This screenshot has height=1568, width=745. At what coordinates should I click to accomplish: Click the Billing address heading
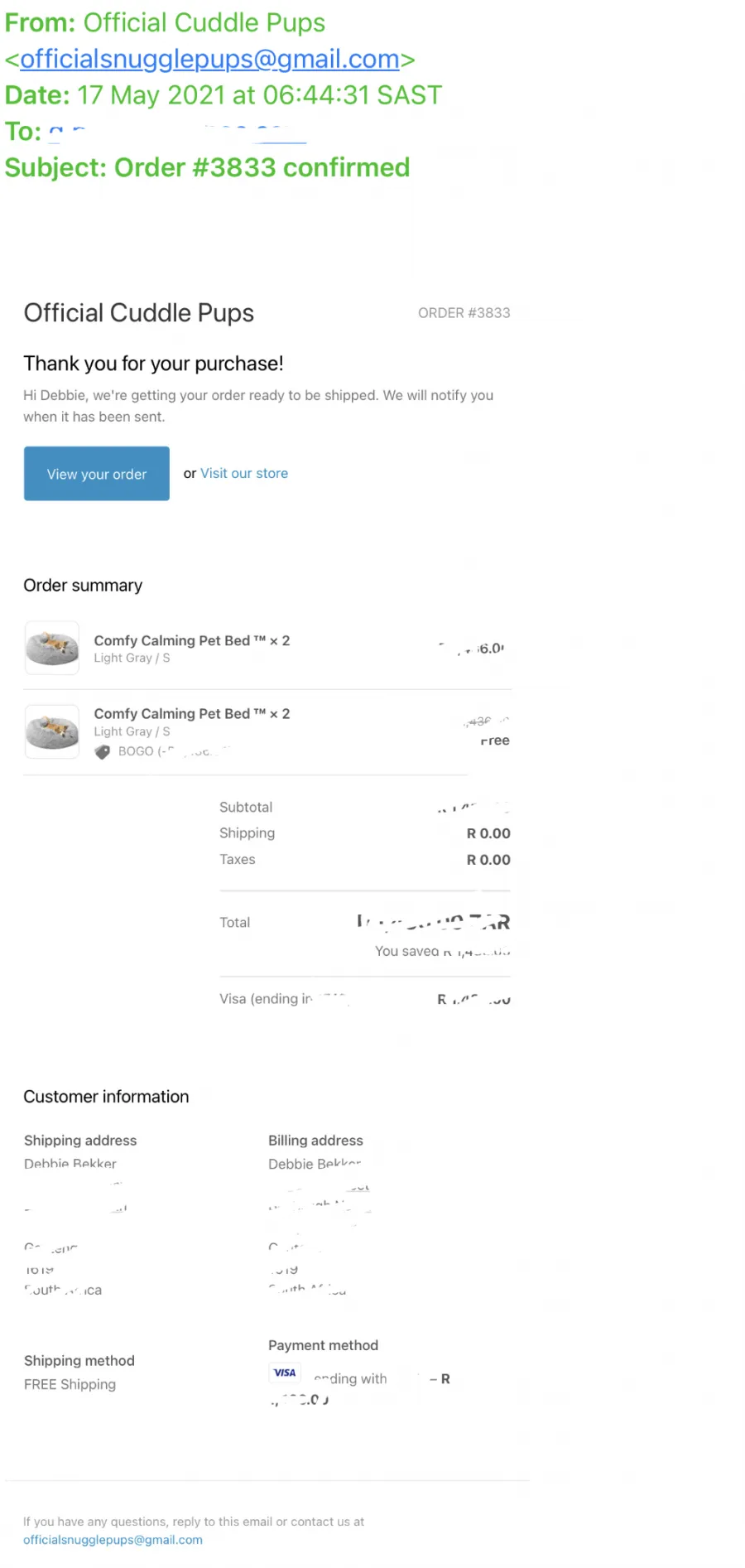tap(315, 1141)
